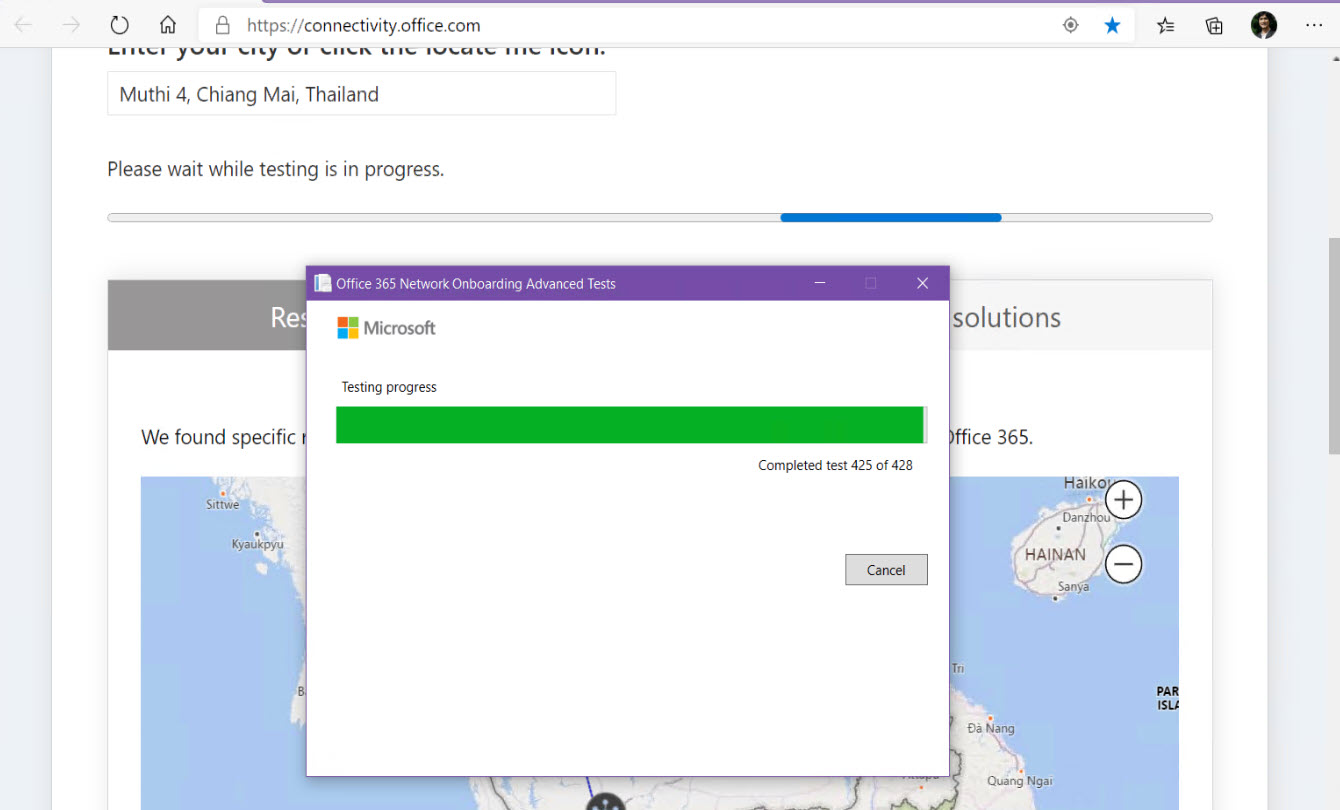This screenshot has width=1340, height=810.
Task: Switch to the solutions tab on the page
Action: [1006, 317]
